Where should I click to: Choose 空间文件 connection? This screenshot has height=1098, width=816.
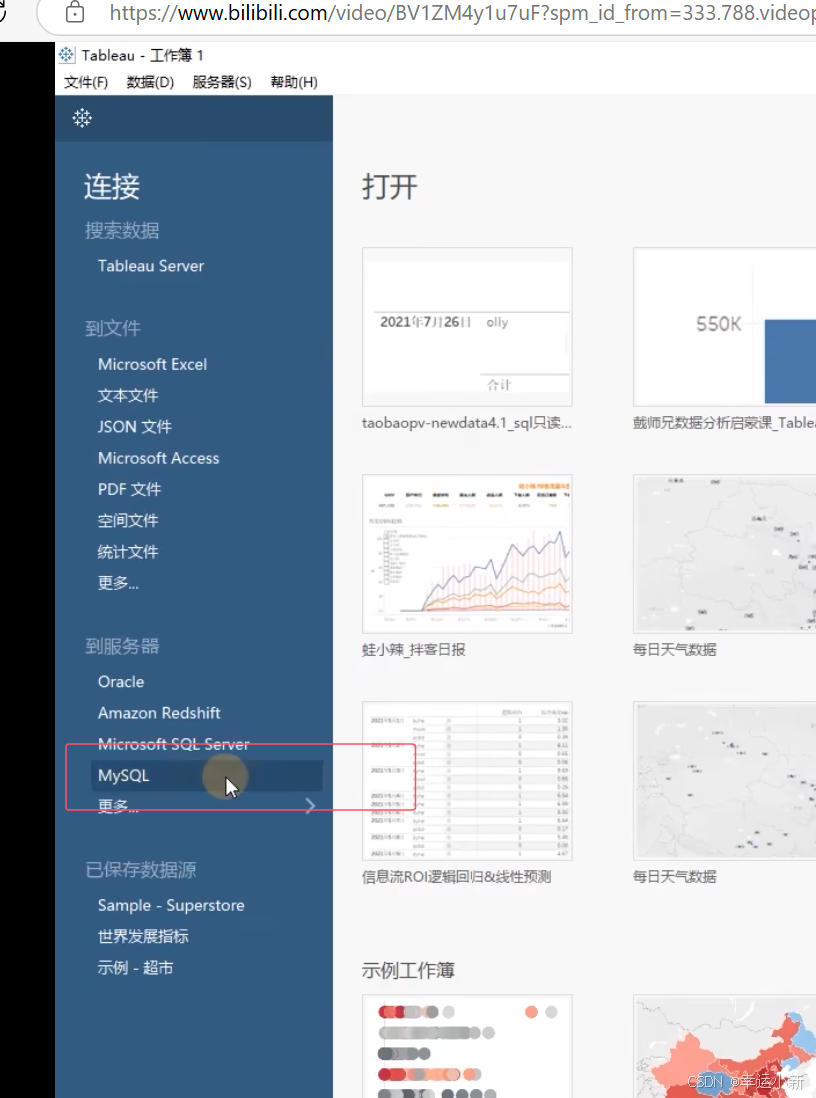click(x=127, y=520)
